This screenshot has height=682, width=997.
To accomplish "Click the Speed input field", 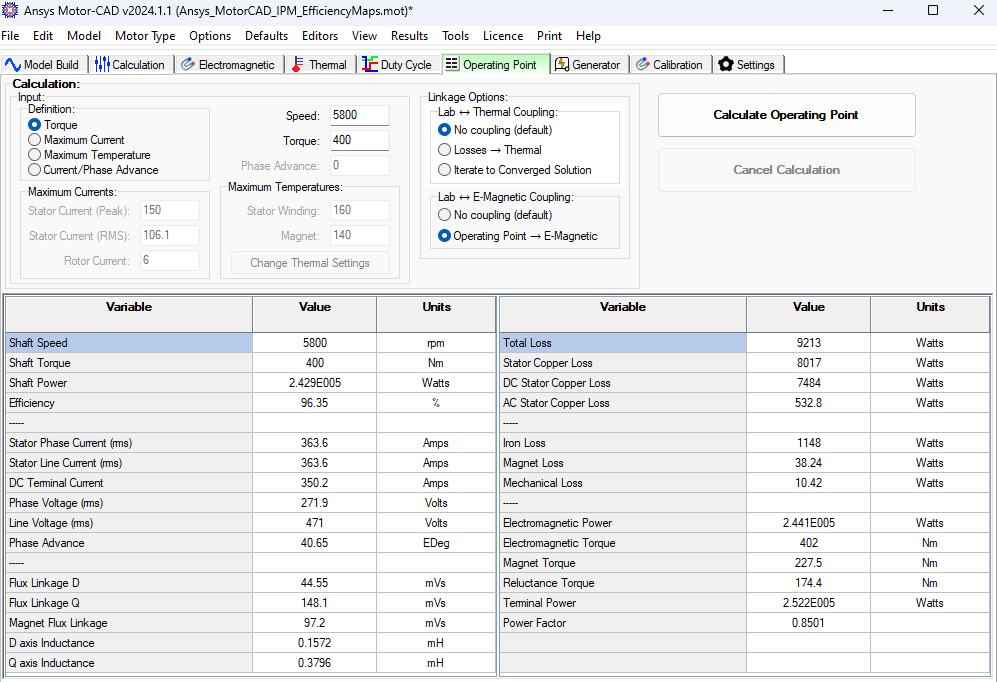I will click(359, 115).
